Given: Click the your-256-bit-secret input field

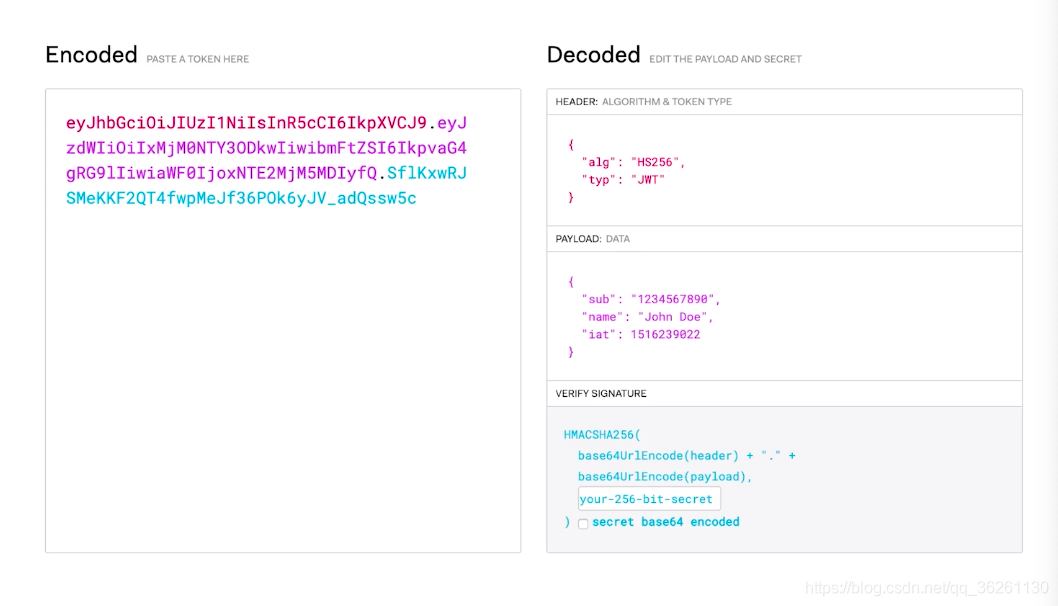Looking at the screenshot, I should 649,499.
